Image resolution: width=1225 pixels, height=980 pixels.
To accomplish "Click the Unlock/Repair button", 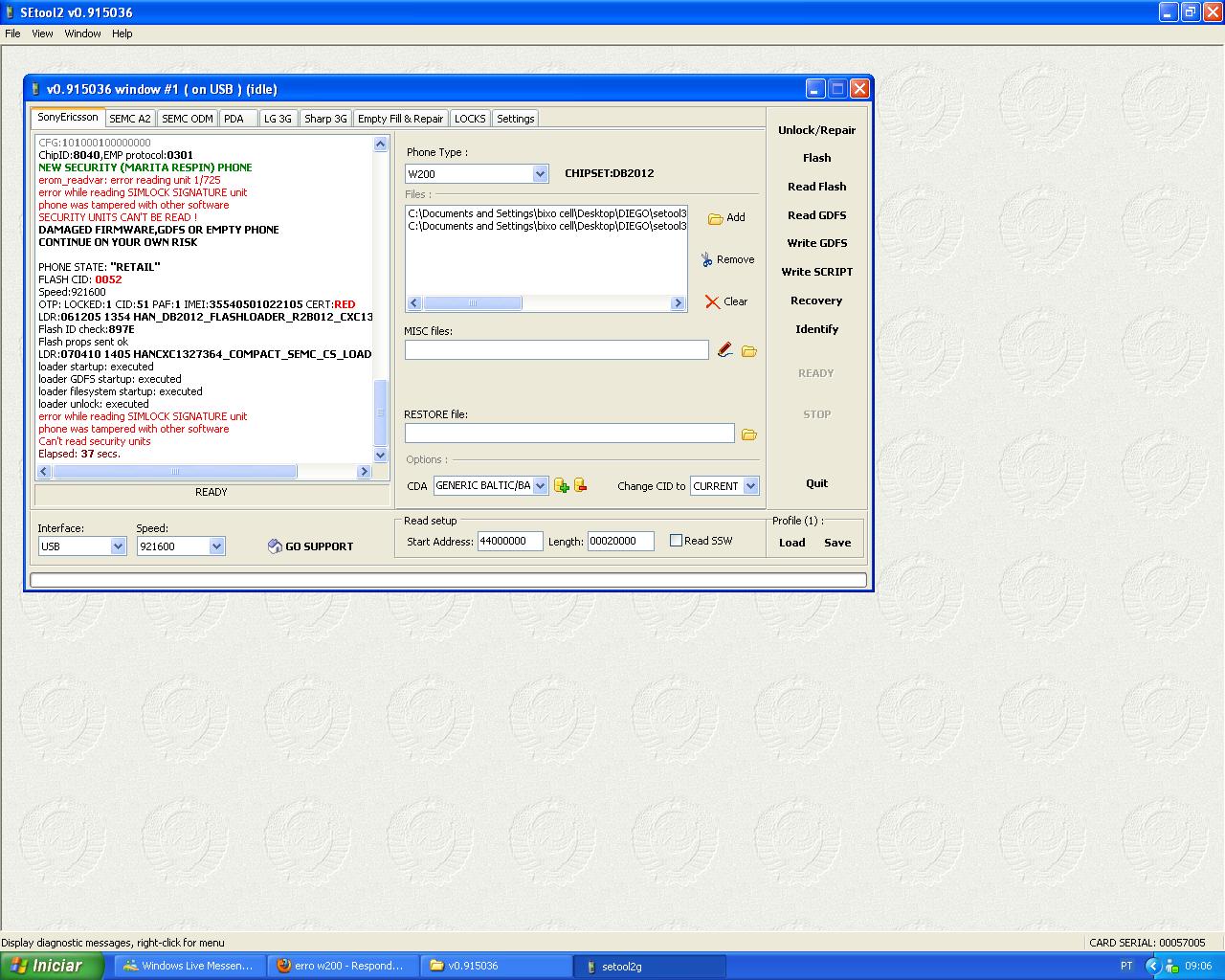I will pos(816,130).
